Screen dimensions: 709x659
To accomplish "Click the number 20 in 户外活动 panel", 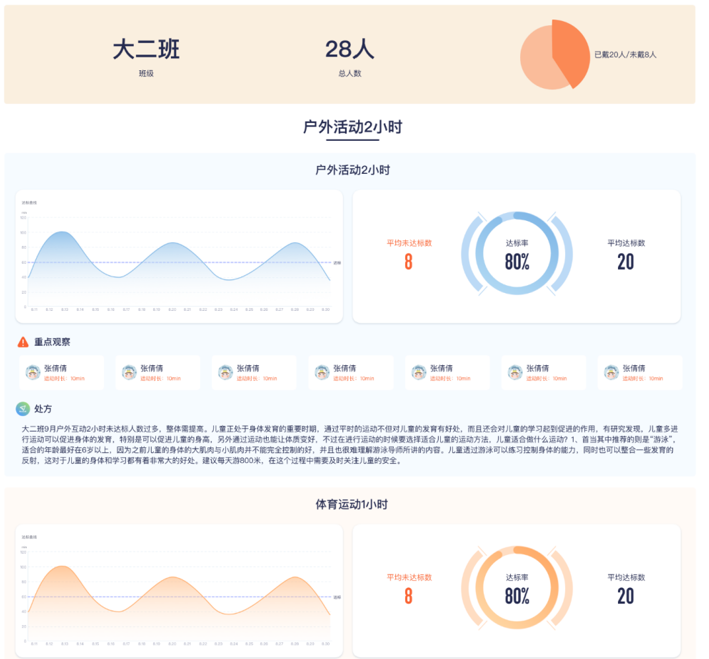I will point(626,262).
